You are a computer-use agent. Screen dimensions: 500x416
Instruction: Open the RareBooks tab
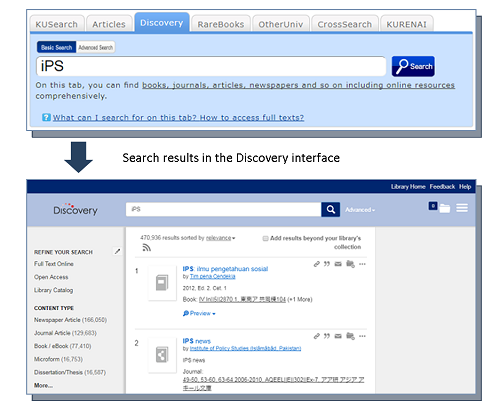221,24
